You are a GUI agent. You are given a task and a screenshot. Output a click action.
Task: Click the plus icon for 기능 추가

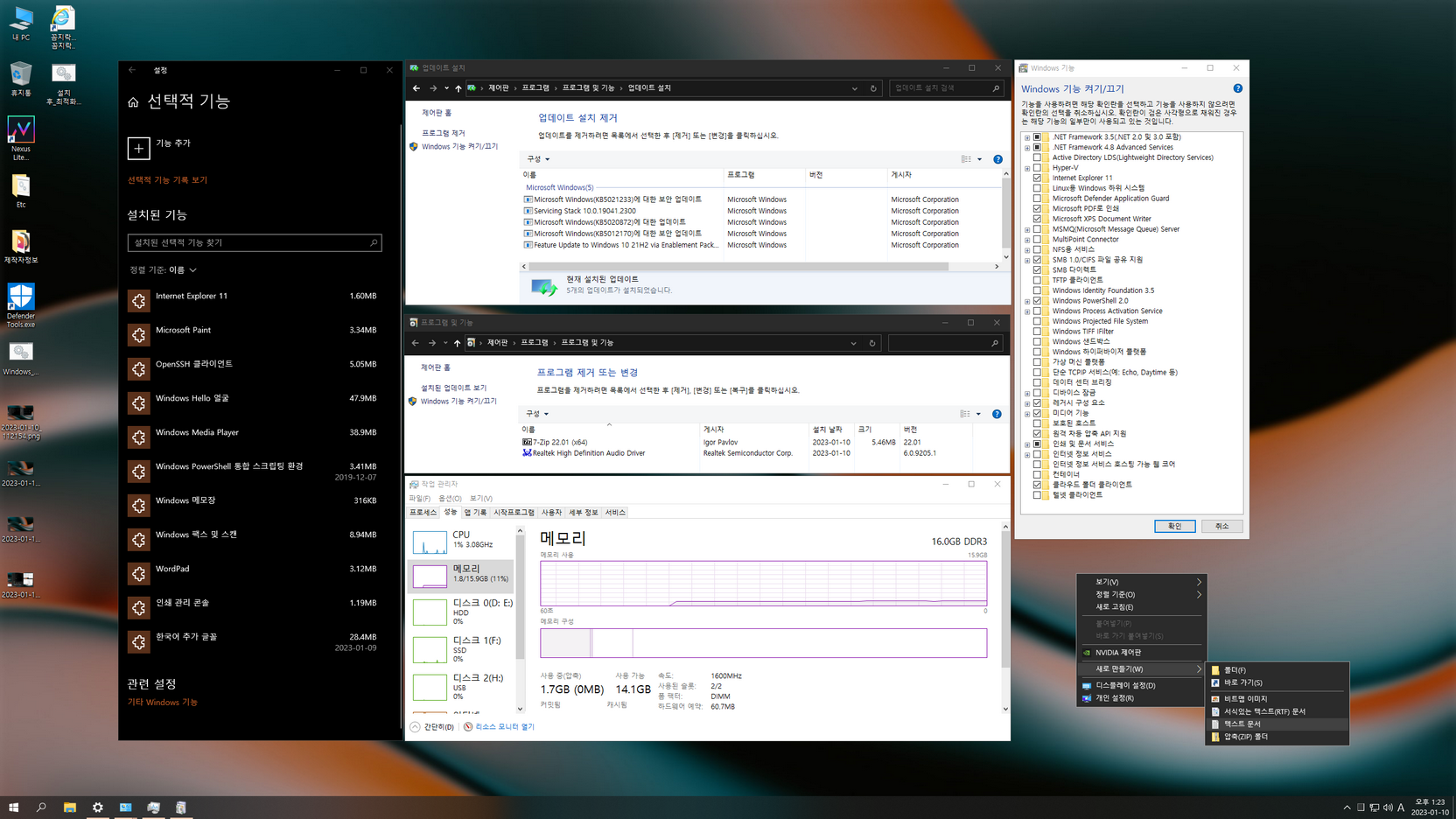point(138,148)
